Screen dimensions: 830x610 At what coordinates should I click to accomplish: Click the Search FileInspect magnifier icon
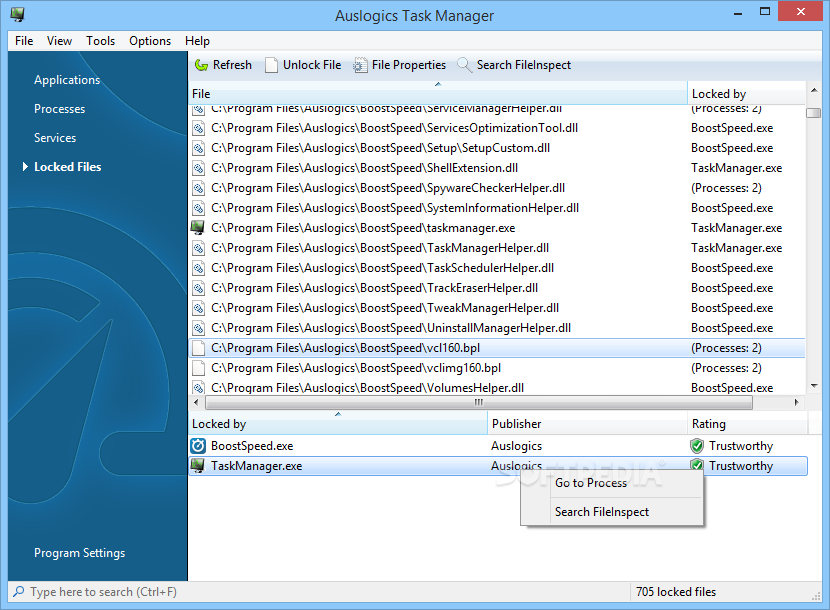pyautogui.click(x=464, y=65)
